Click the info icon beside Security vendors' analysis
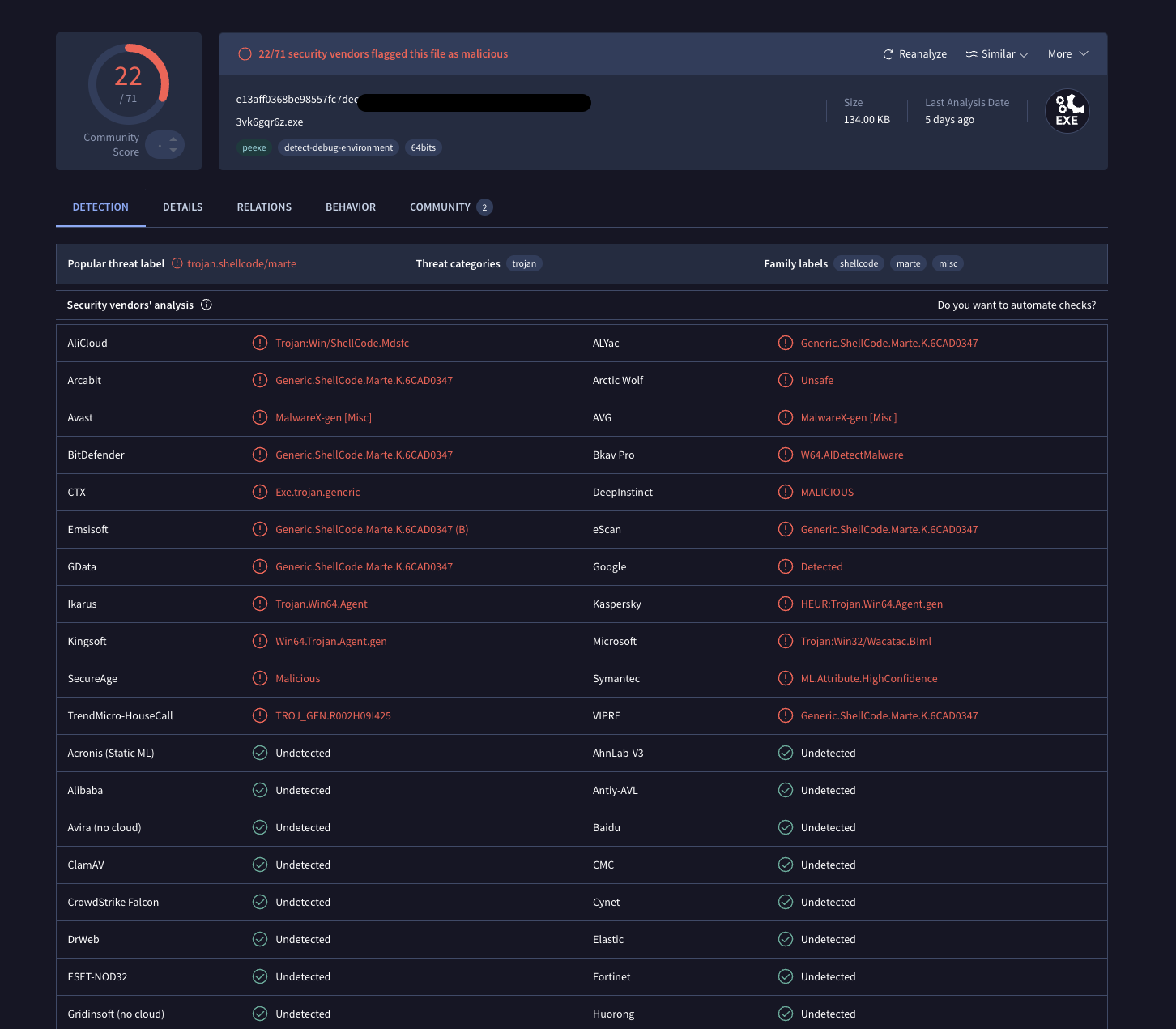The height and width of the screenshot is (1029, 1176). tap(207, 305)
